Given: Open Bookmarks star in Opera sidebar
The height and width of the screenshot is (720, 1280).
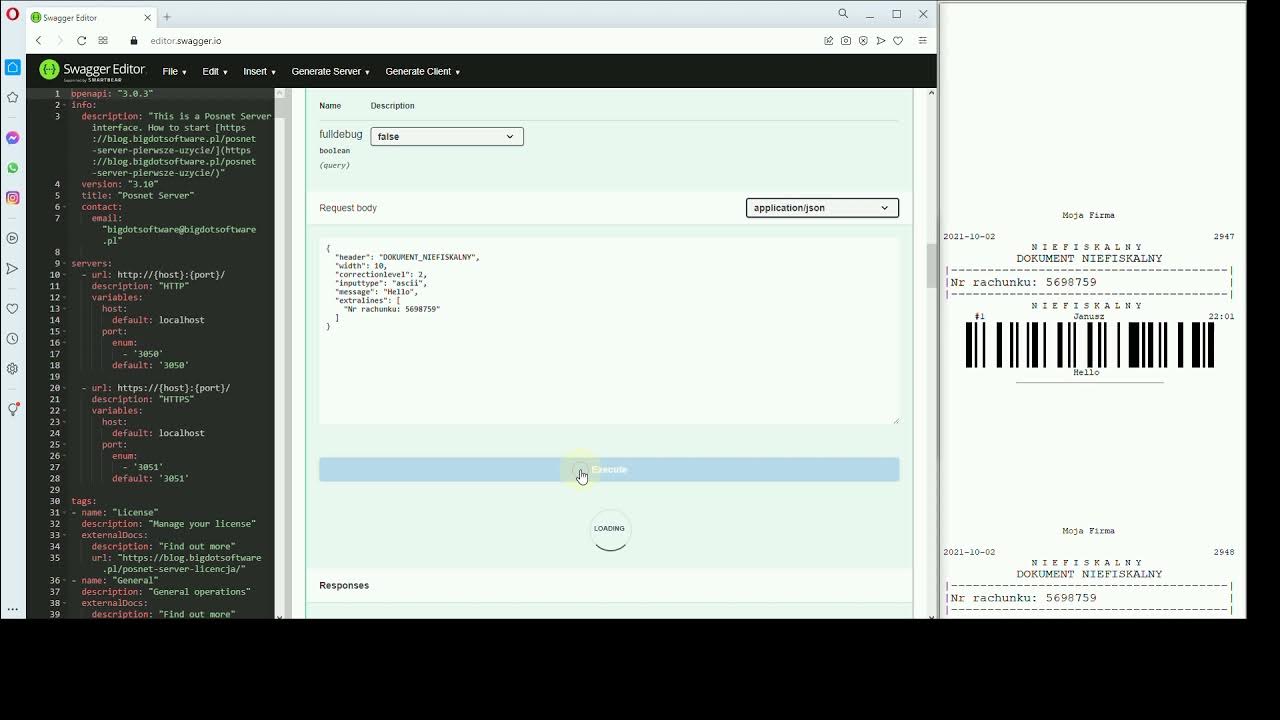Looking at the screenshot, I should click(x=12, y=97).
